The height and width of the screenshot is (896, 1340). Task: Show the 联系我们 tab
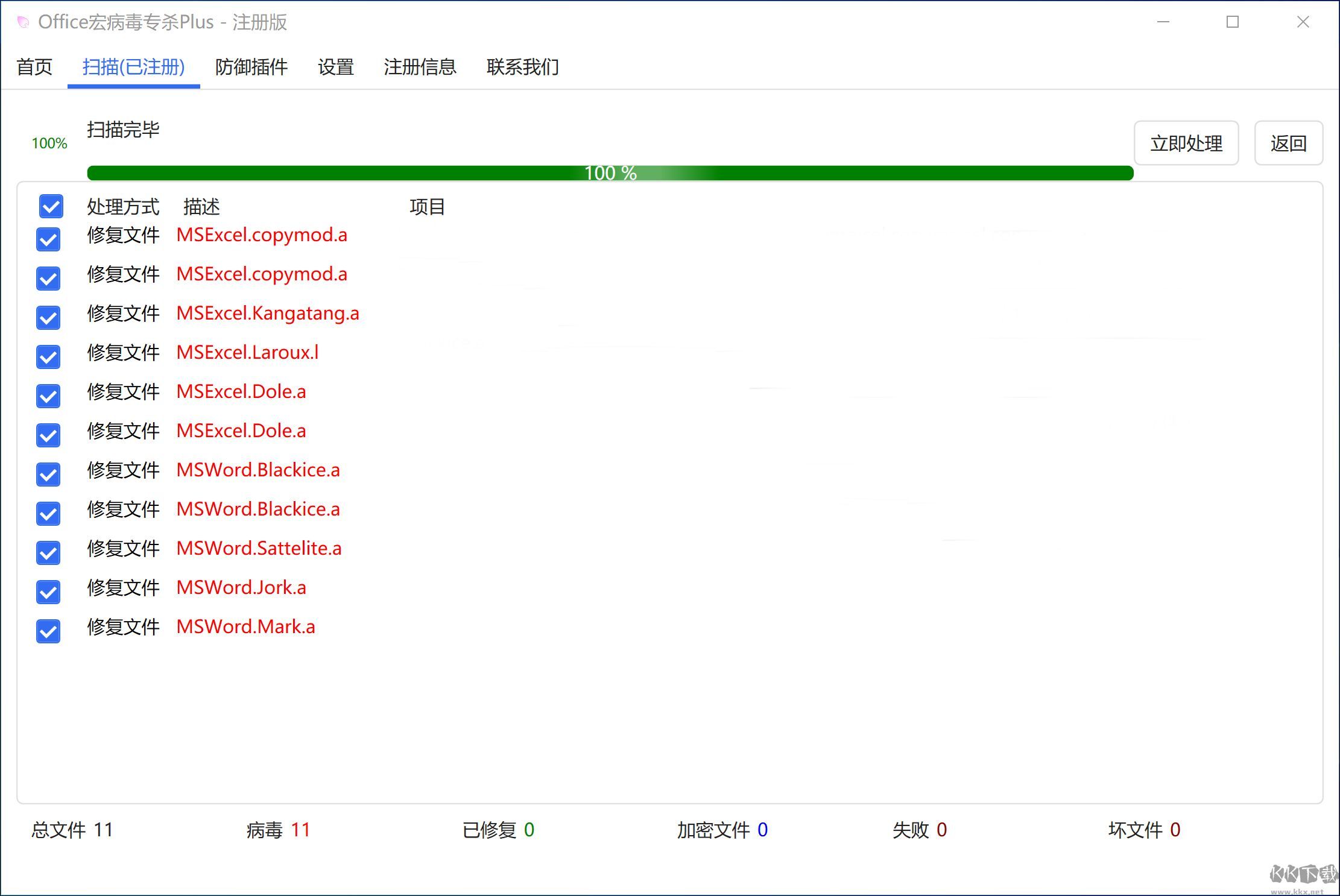(523, 67)
